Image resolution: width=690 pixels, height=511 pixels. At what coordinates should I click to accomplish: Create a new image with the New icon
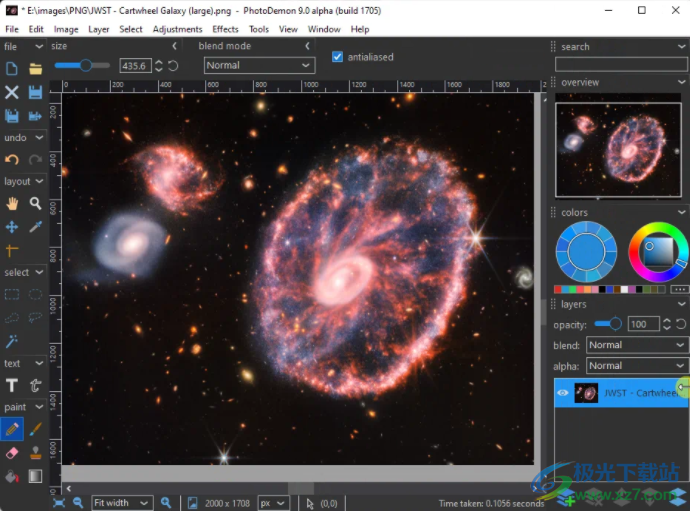click(12, 69)
